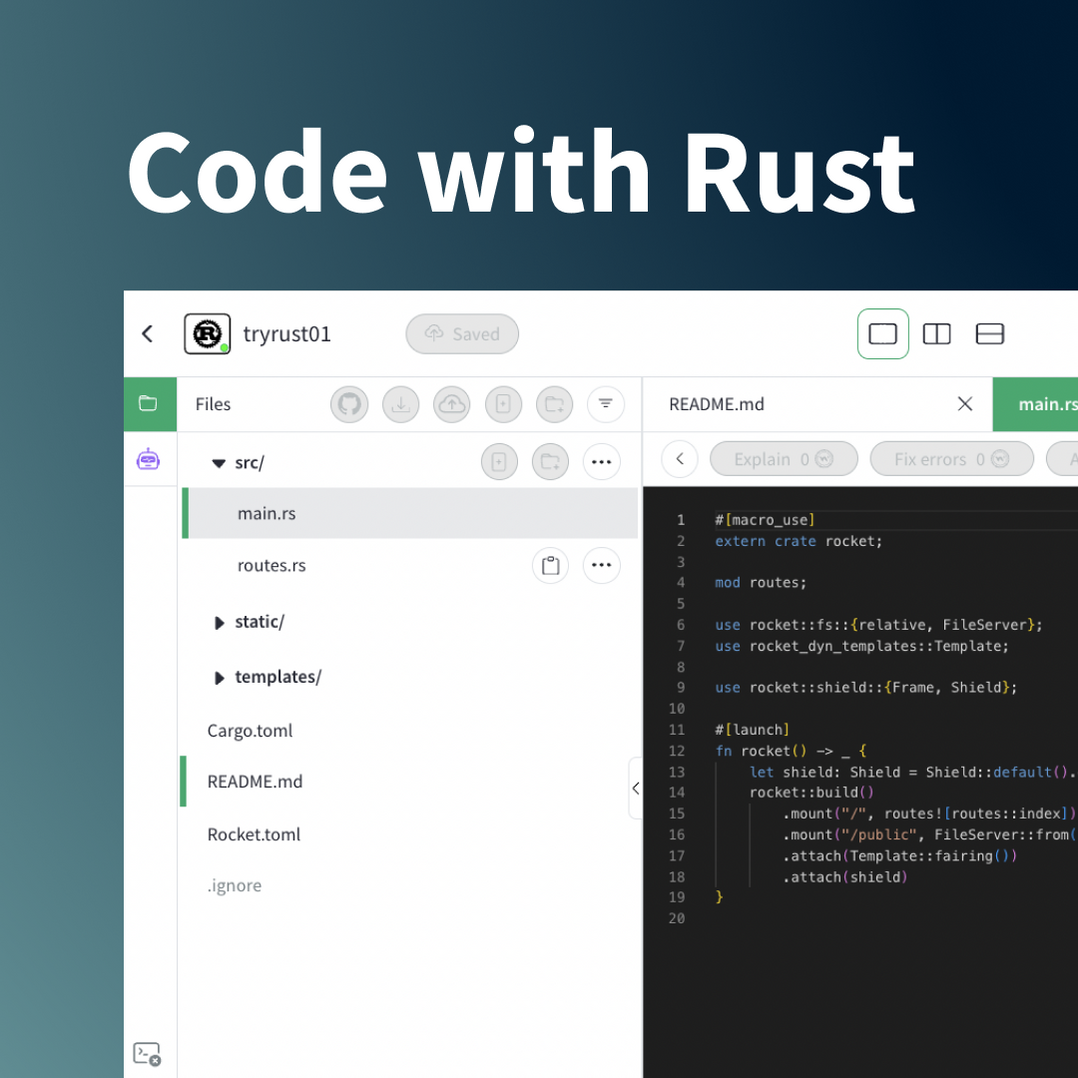Toggle single-pane layout view

click(883, 334)
